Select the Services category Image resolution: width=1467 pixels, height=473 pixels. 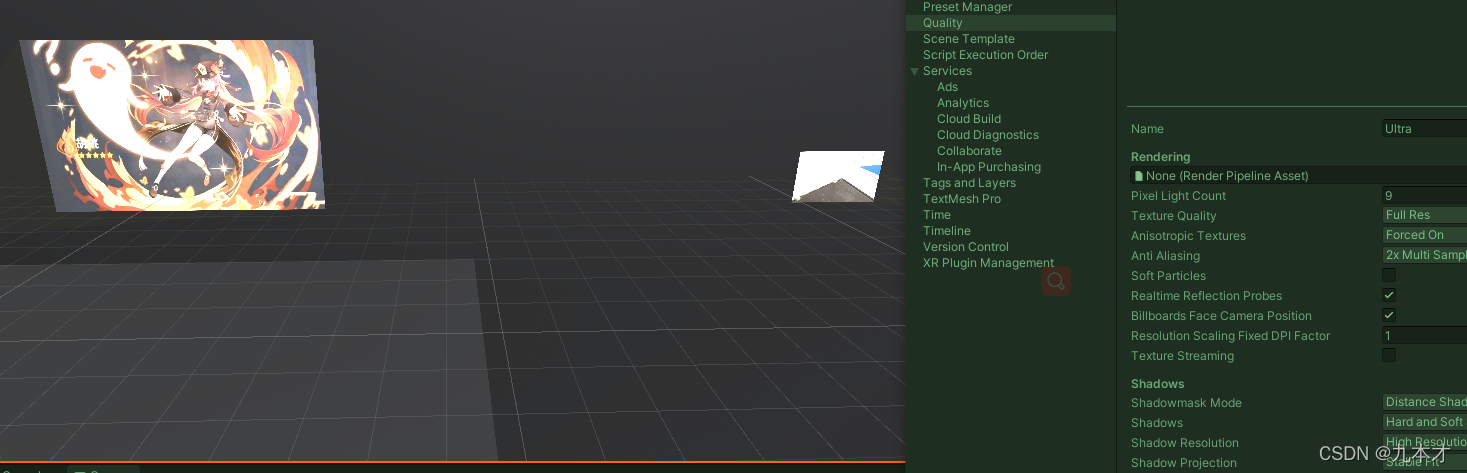(947, 71)
